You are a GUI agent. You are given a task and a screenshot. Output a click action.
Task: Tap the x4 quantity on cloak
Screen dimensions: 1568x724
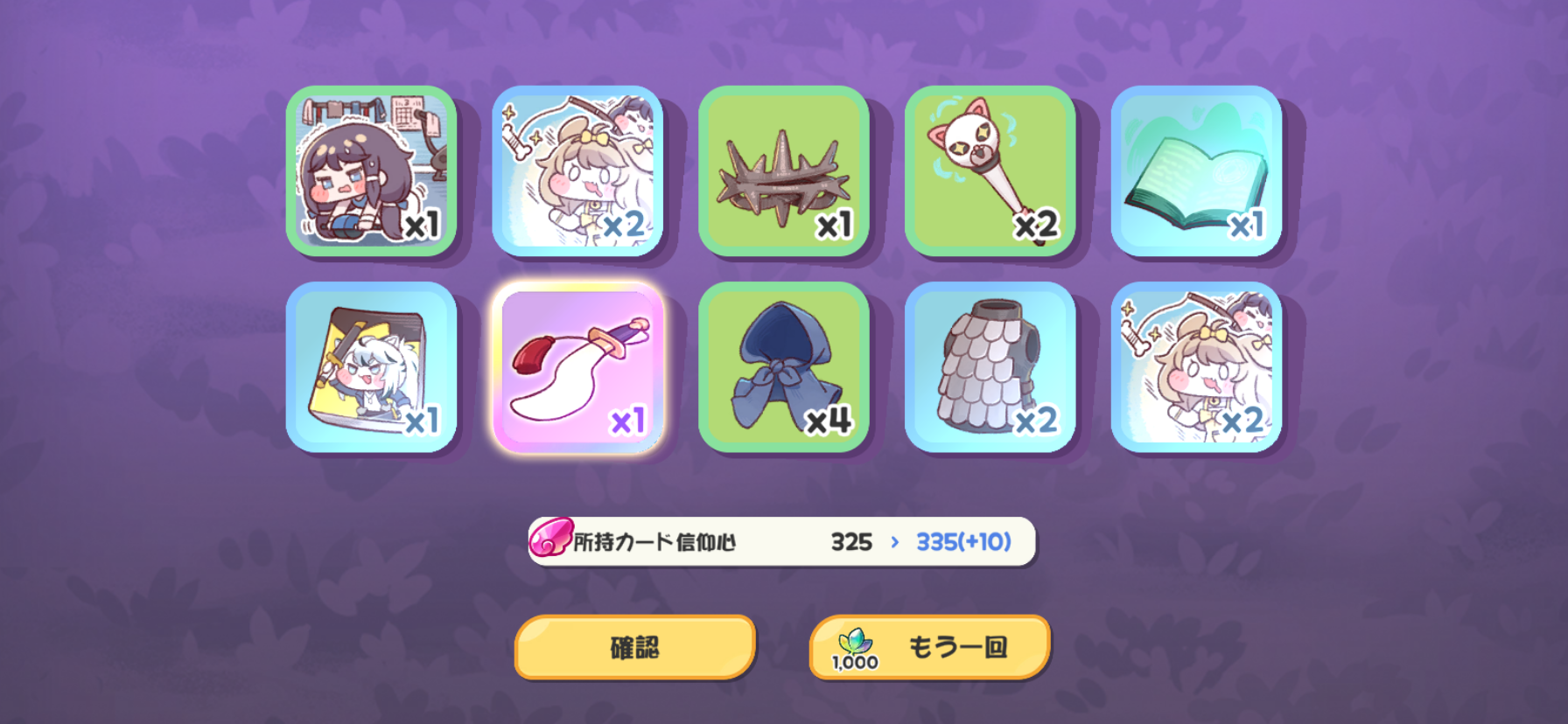pos(828,421)
